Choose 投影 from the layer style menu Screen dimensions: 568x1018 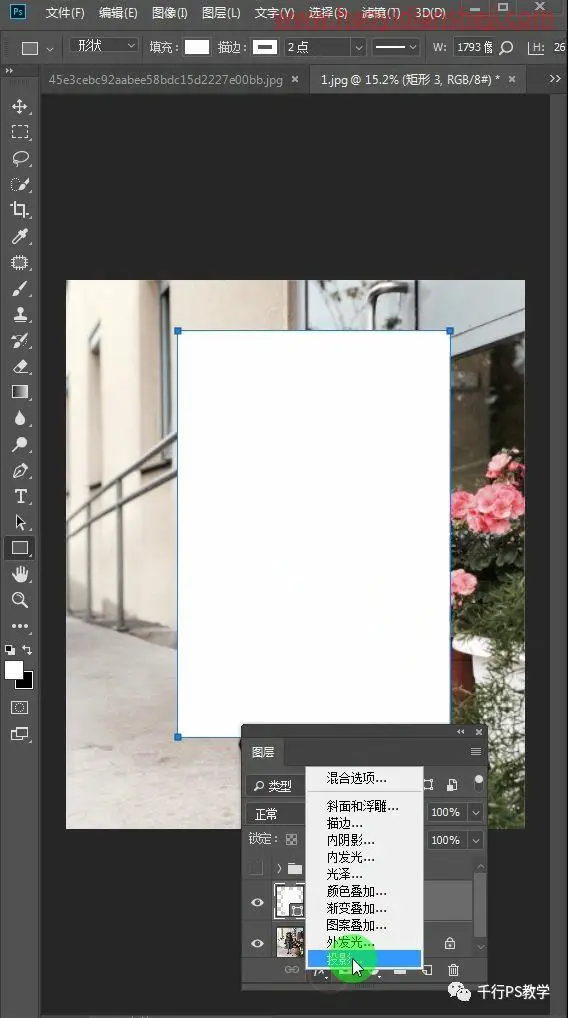[364, 958]
